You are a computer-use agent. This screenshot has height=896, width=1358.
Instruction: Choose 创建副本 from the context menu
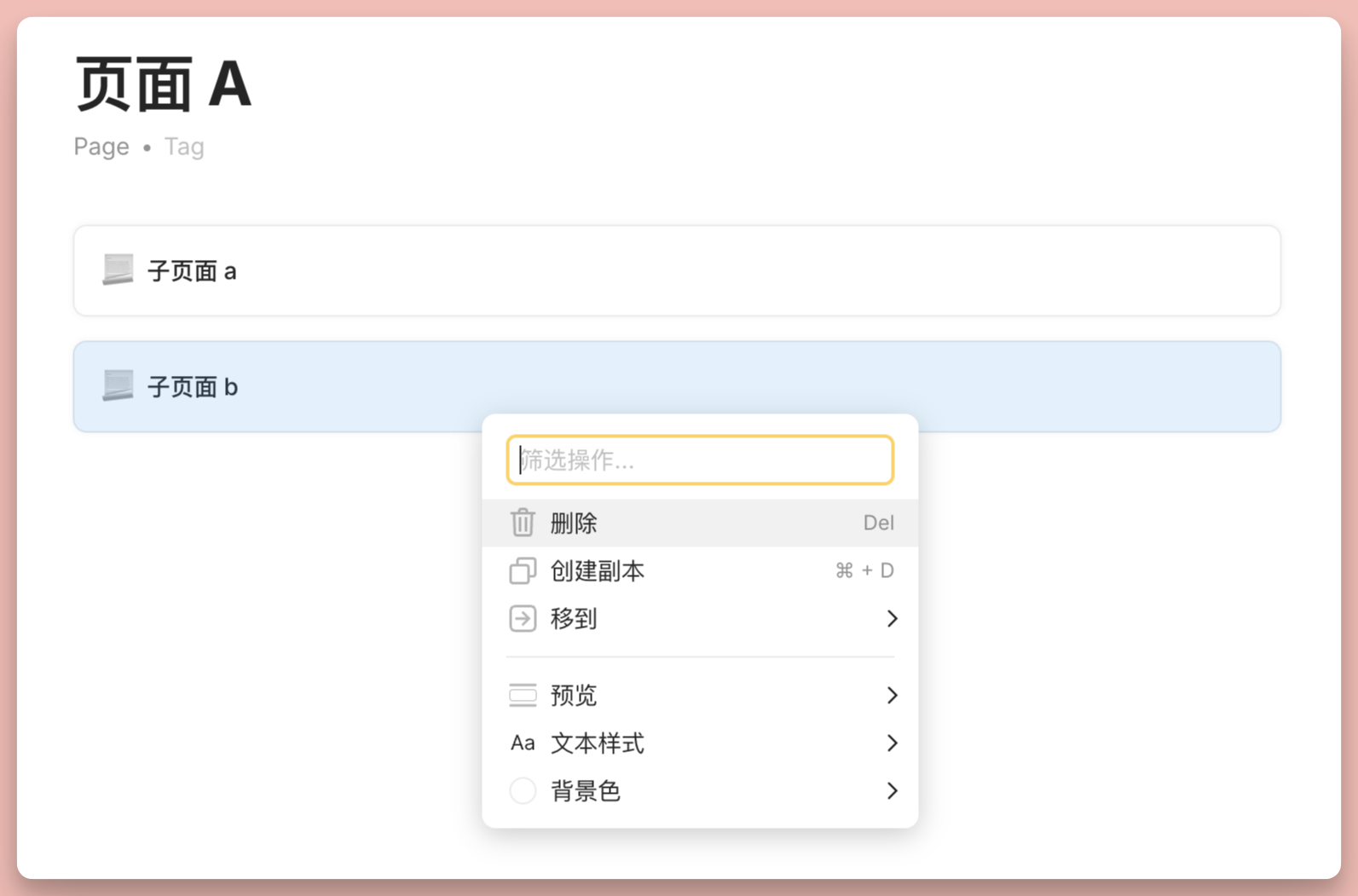click(x=700, y=570)
